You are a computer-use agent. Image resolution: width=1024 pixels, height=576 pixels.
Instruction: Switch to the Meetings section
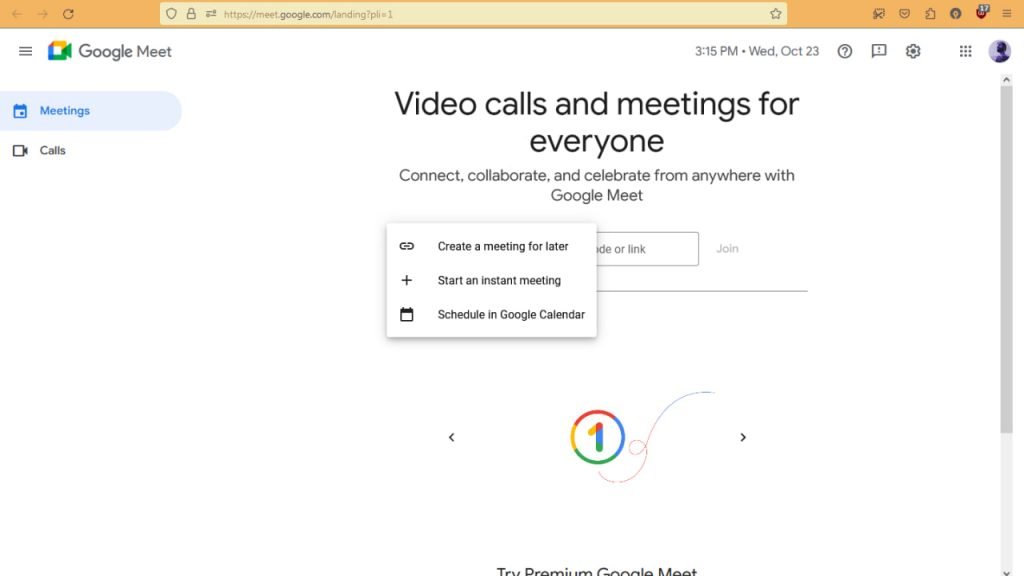click(x=91, y=111)
